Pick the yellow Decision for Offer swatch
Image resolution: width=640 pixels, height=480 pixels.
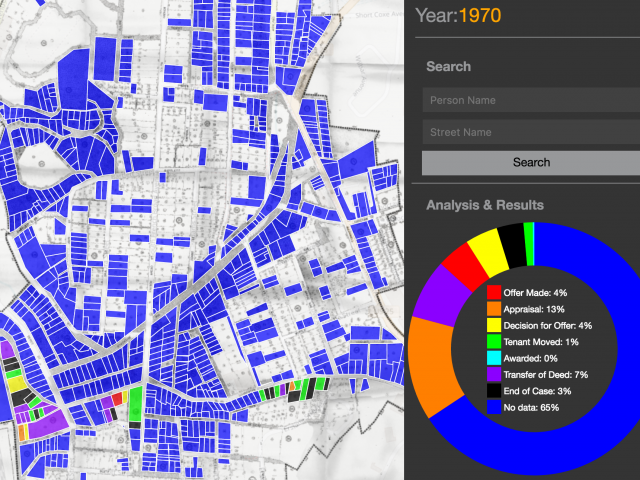click(494, 326)
